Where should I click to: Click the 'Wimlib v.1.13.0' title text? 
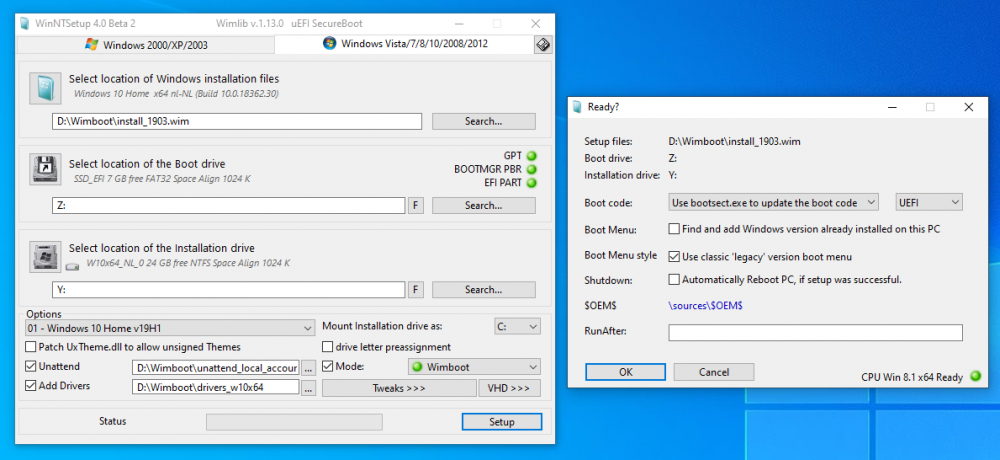point(251,24)
